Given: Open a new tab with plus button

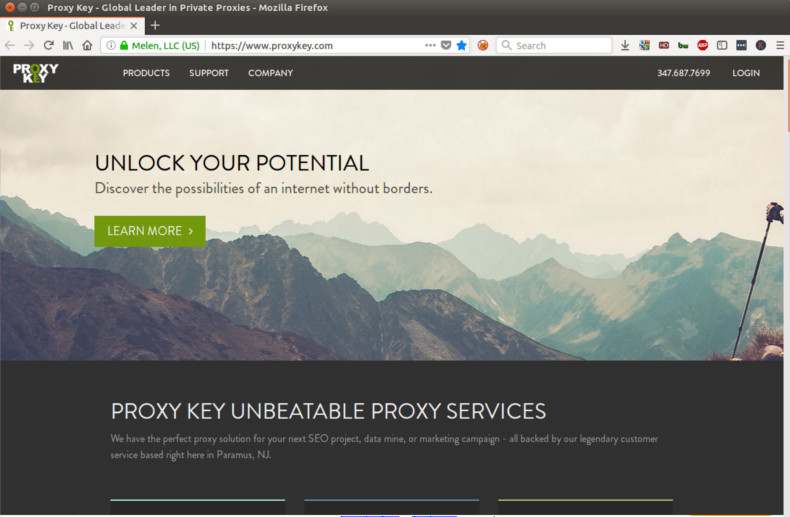Looking at the screenshot, I should (155, 25).
